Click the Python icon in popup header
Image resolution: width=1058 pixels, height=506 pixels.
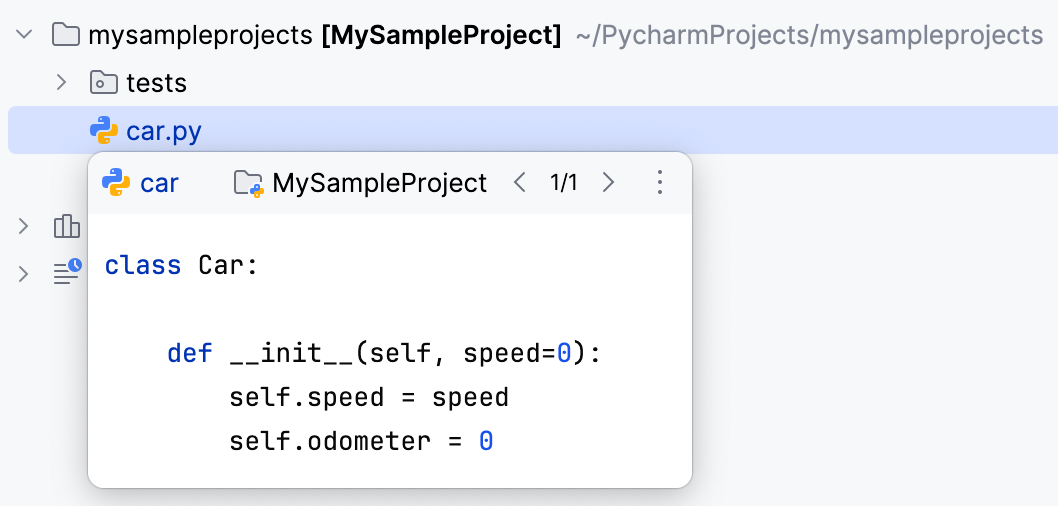[117, 183]
